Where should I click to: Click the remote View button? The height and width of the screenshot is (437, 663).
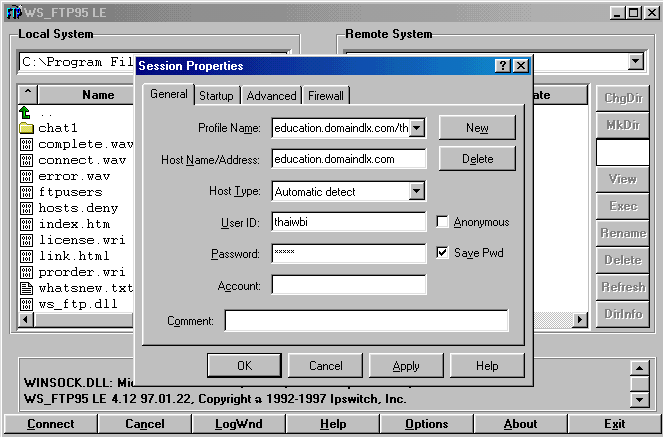(623, 179)
